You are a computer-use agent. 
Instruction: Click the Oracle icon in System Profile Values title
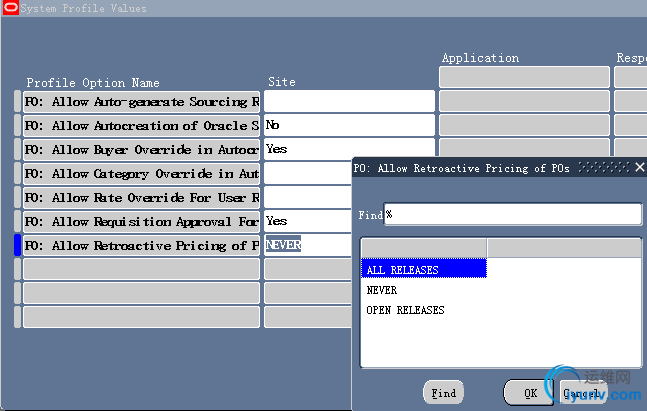[x=10, y=7]
